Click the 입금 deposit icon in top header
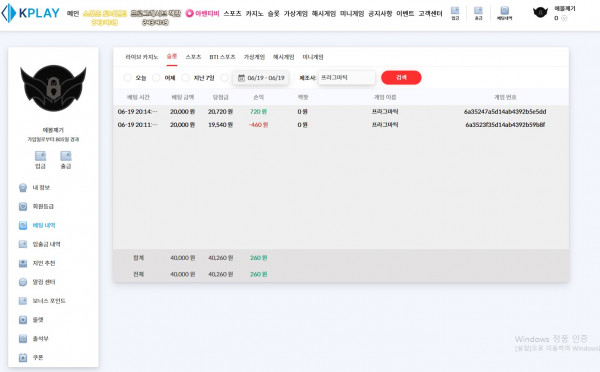This screenshot has height=372, width=600. (455, 13)
